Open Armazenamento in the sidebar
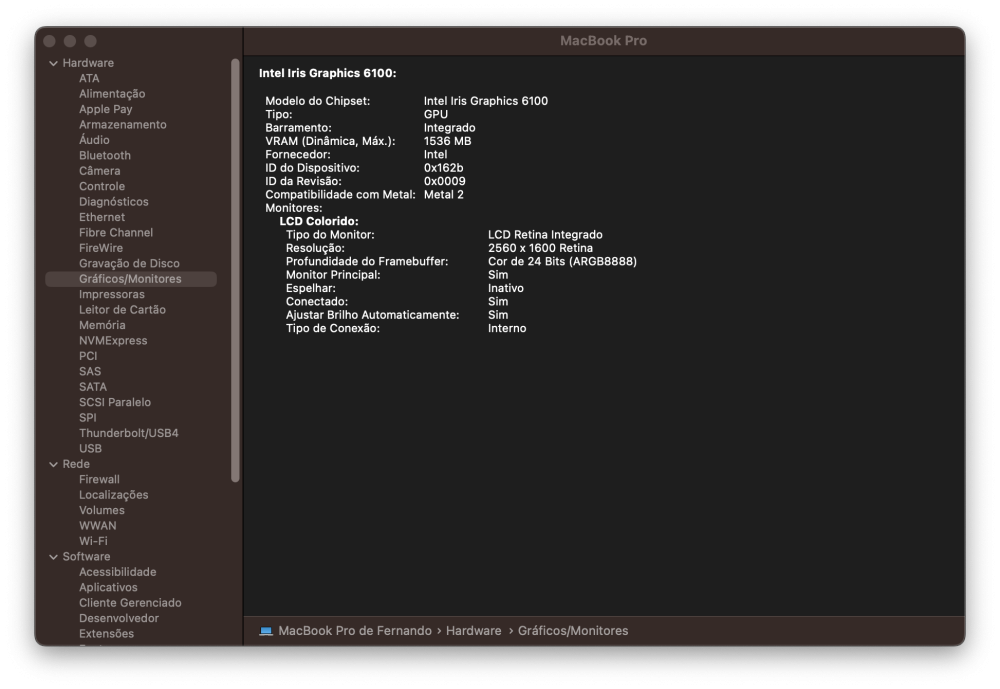The height and width of the screenshot is (689, 1000). click(123, 124)
